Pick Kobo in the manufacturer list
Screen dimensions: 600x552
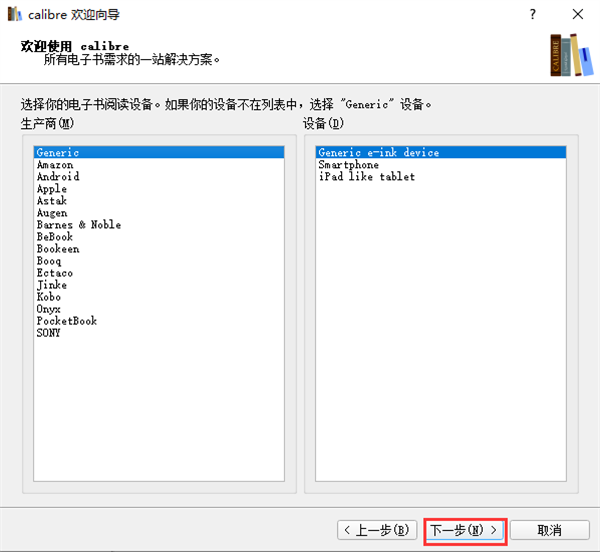49,297
